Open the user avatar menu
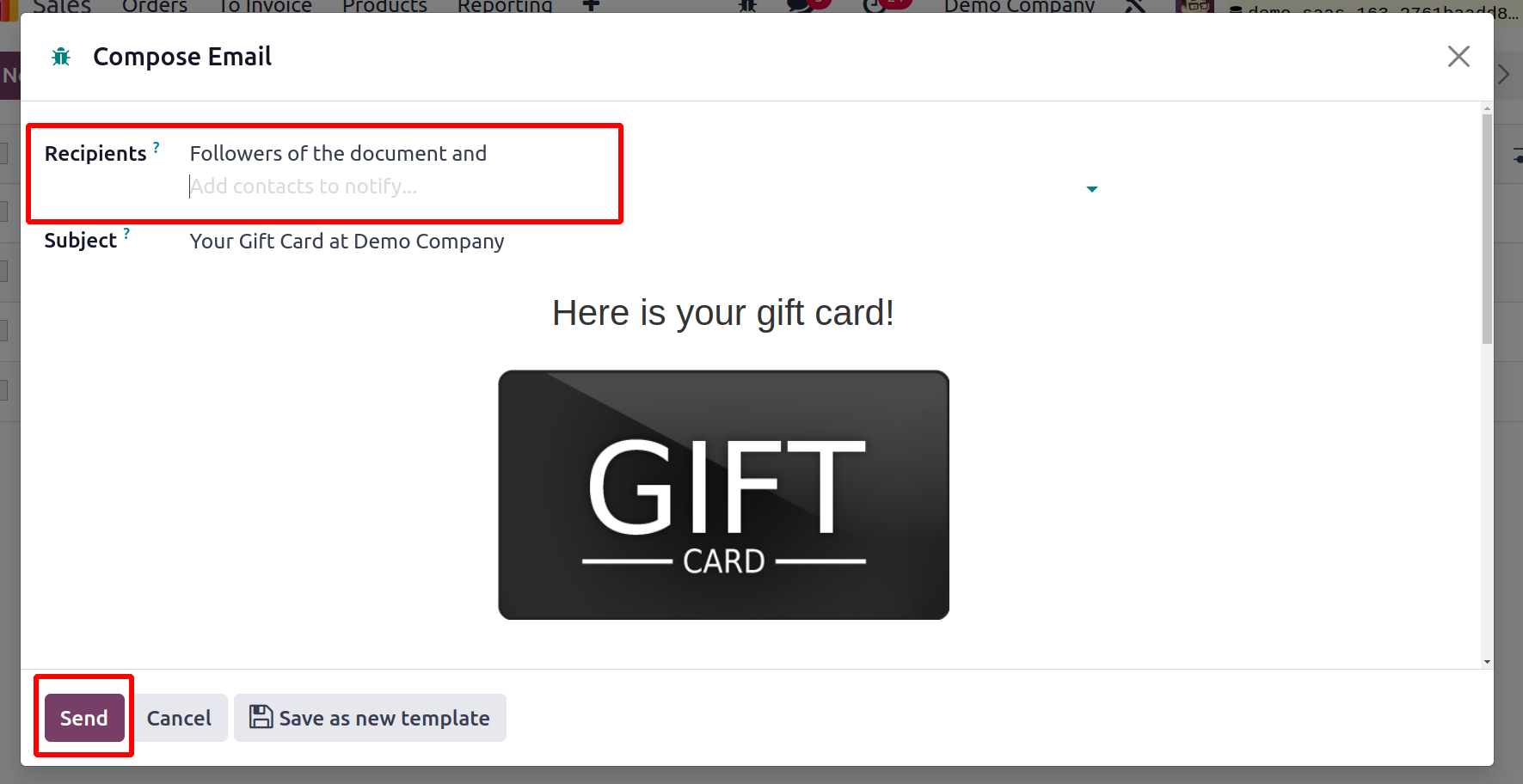This screenshot has height=784, width=1523. click(x=1194, y=6)
